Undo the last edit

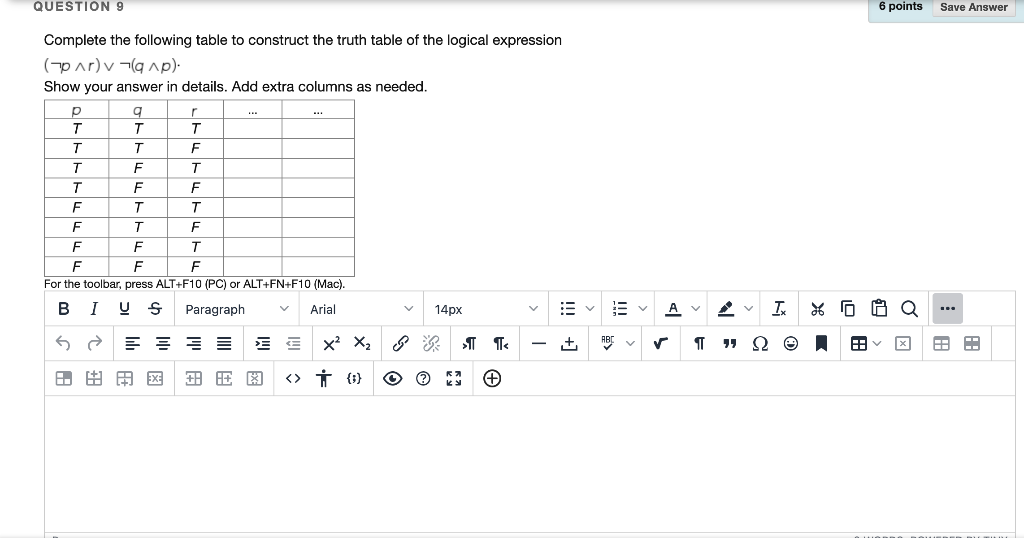(x=63, y=343)
